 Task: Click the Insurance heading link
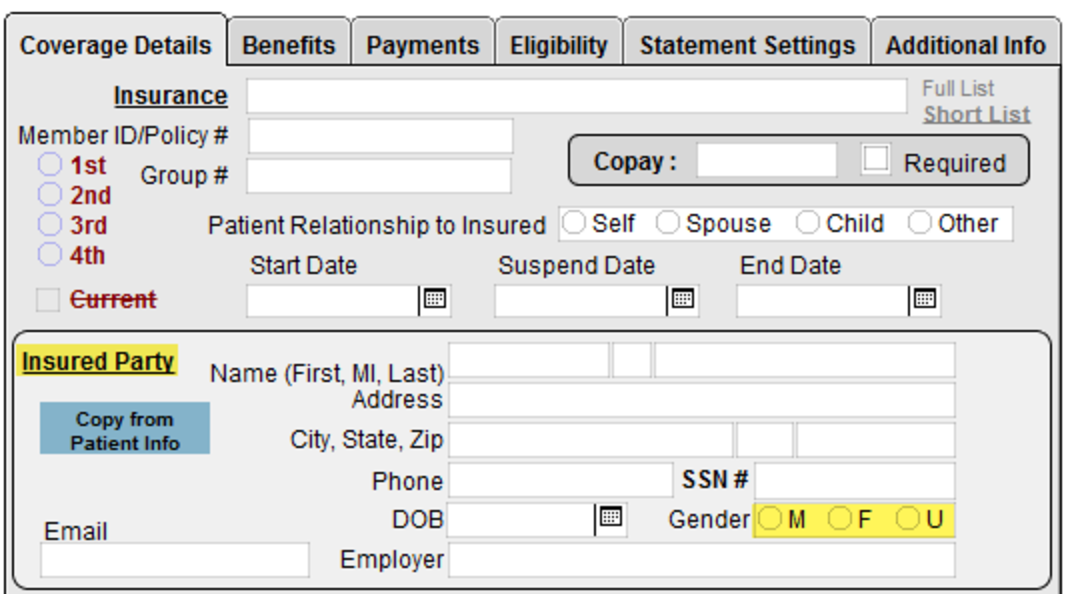[x=170, y=96]
